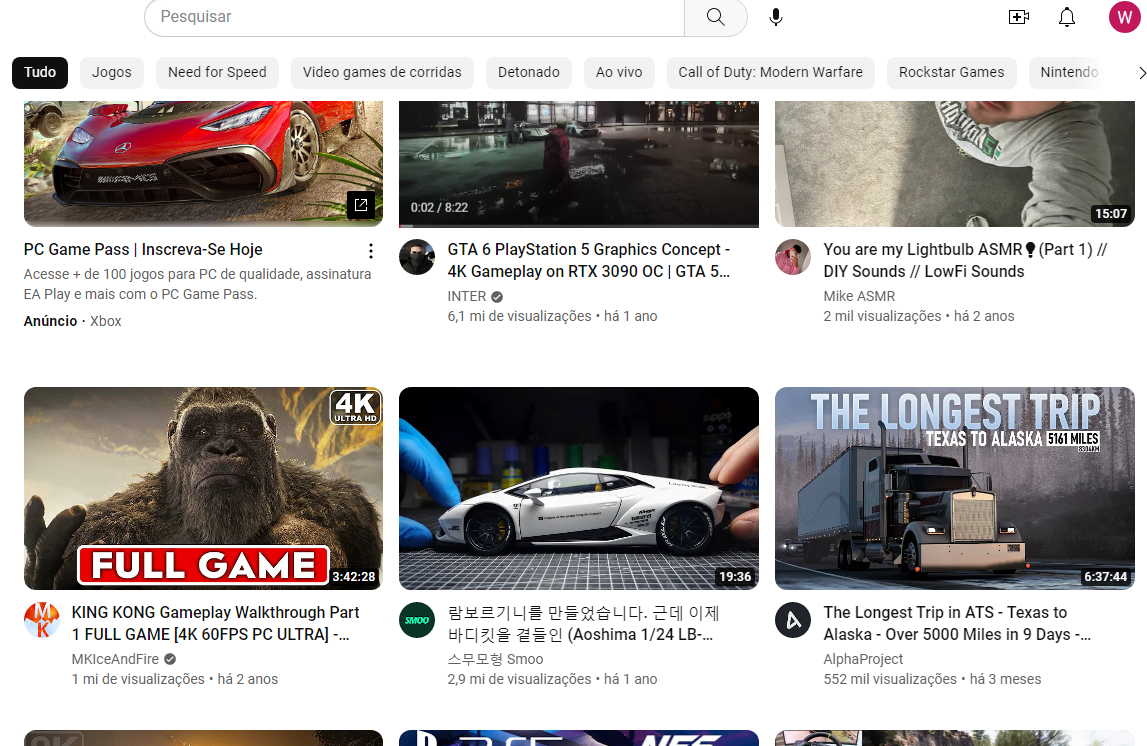Screen dimensions: 1147x746
Task: Open the account avatar menu
Action: 1124,17
